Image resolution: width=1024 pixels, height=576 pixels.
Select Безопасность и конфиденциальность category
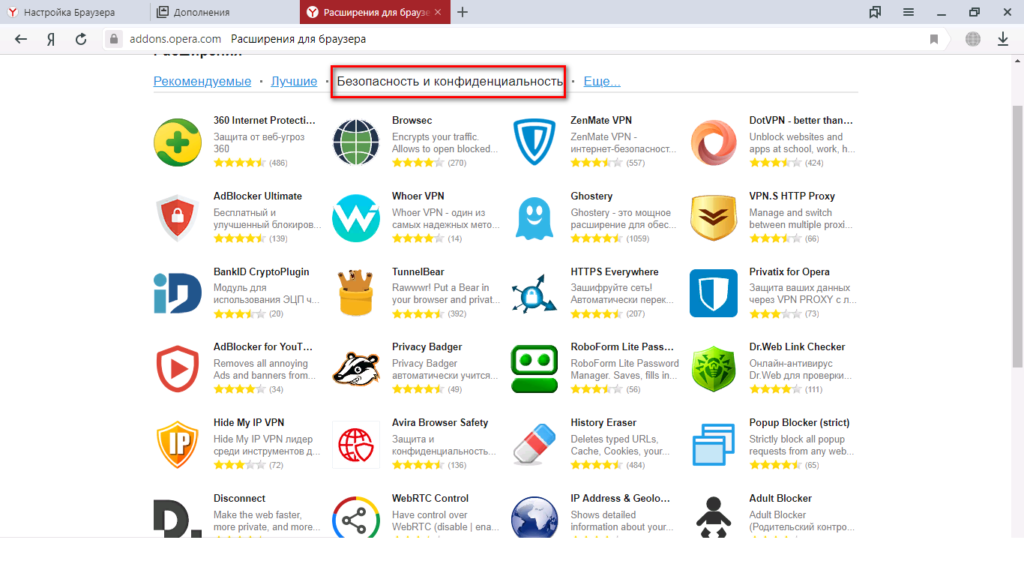click(x=449, y=82)
